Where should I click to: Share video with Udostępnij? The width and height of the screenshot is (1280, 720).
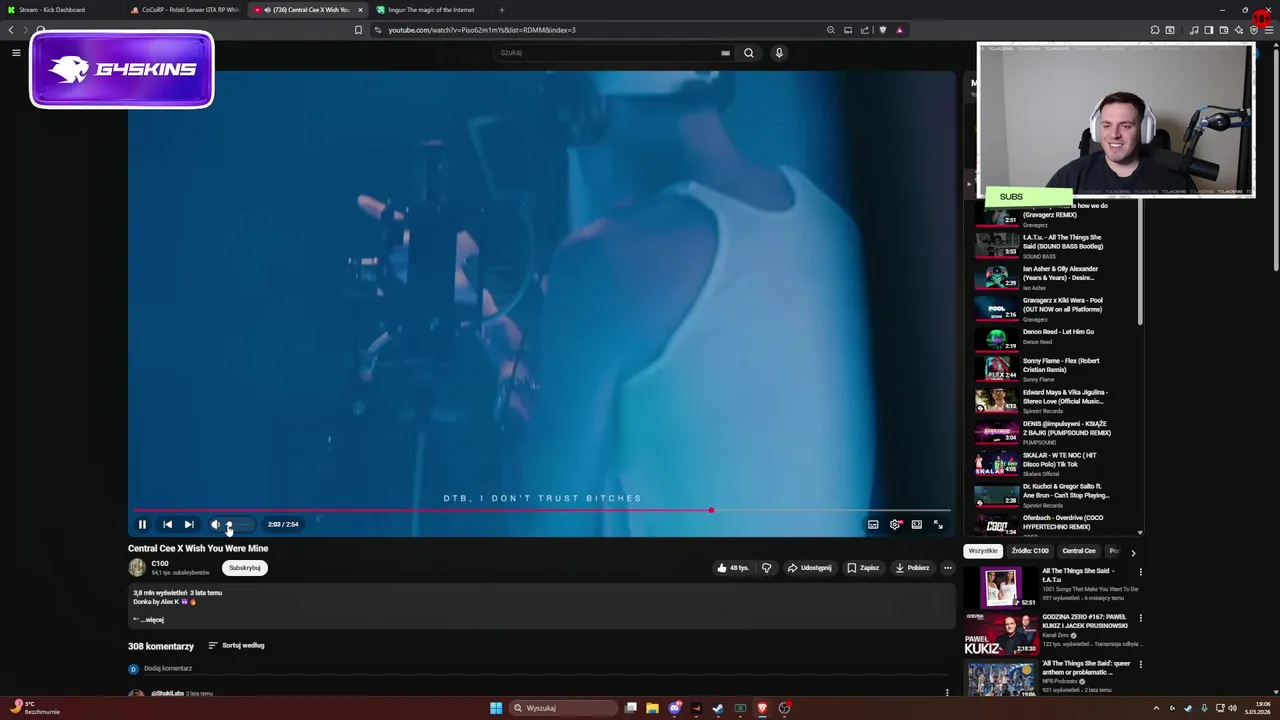click(810, 568)
